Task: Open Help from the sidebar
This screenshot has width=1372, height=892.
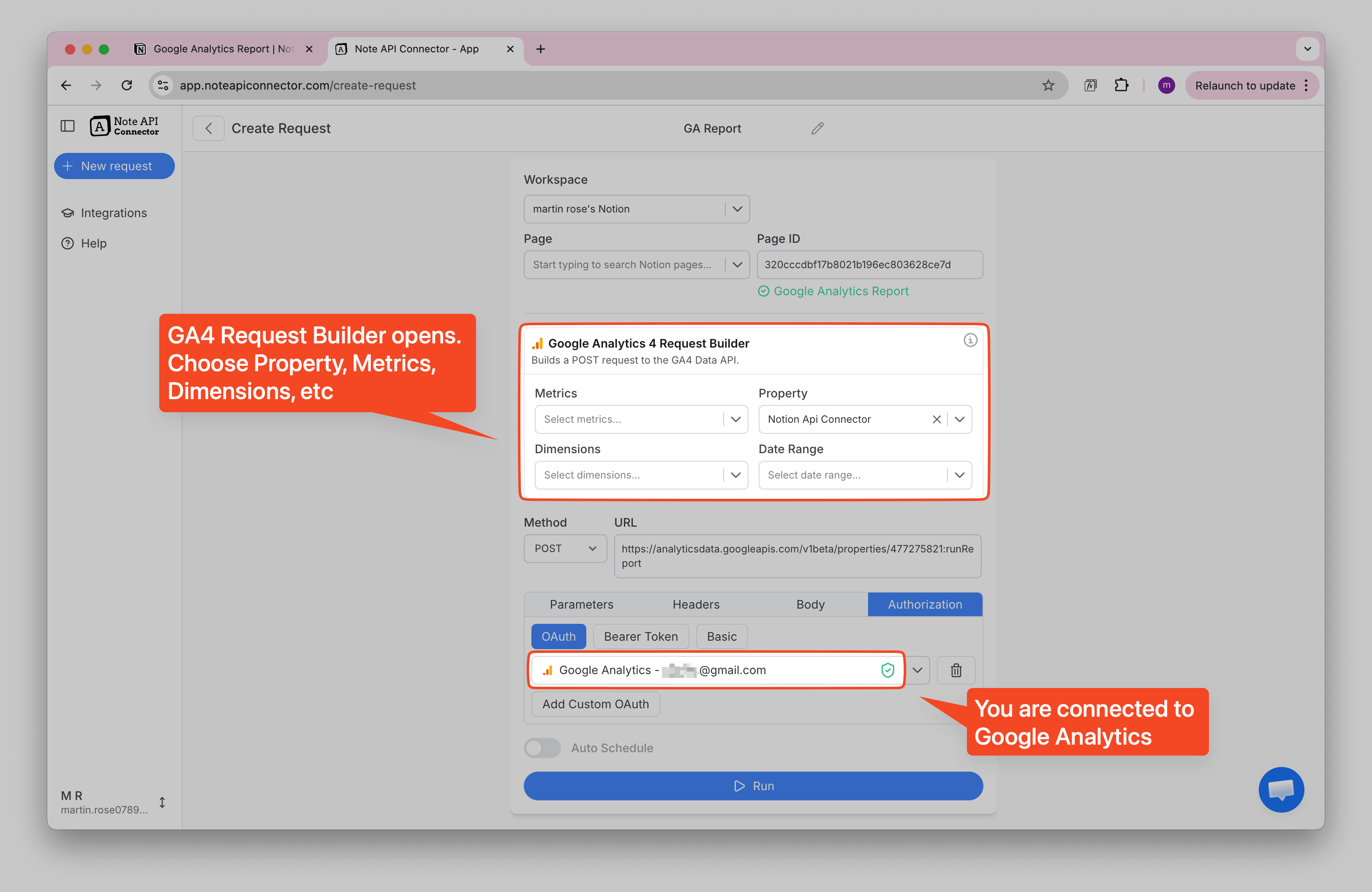Action: [93, 243]
